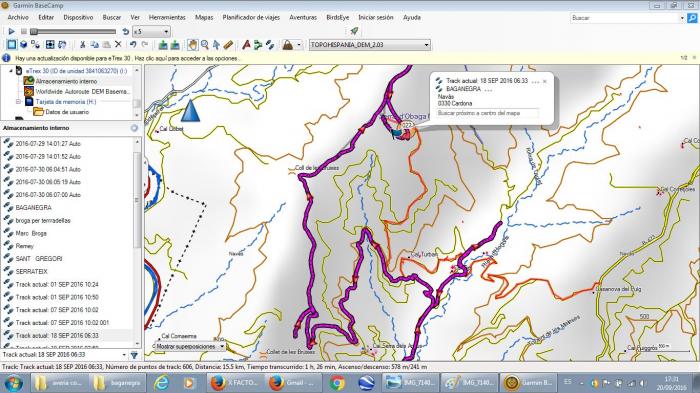Click the undo arrow icon
The height and width of the screenshot is (393, 700).
click(x=133, y=45)
